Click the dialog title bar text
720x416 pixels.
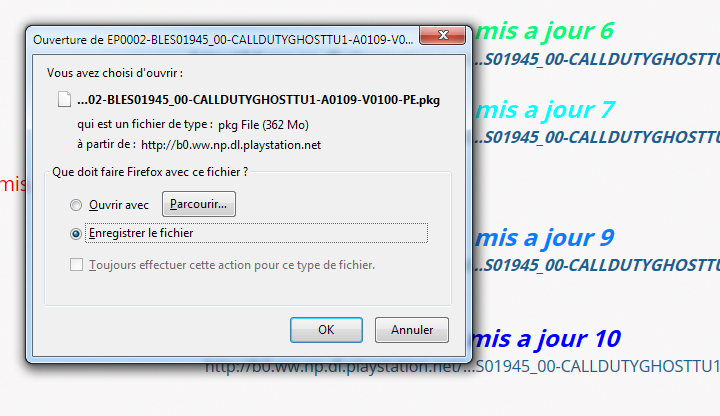click(223, 40)
